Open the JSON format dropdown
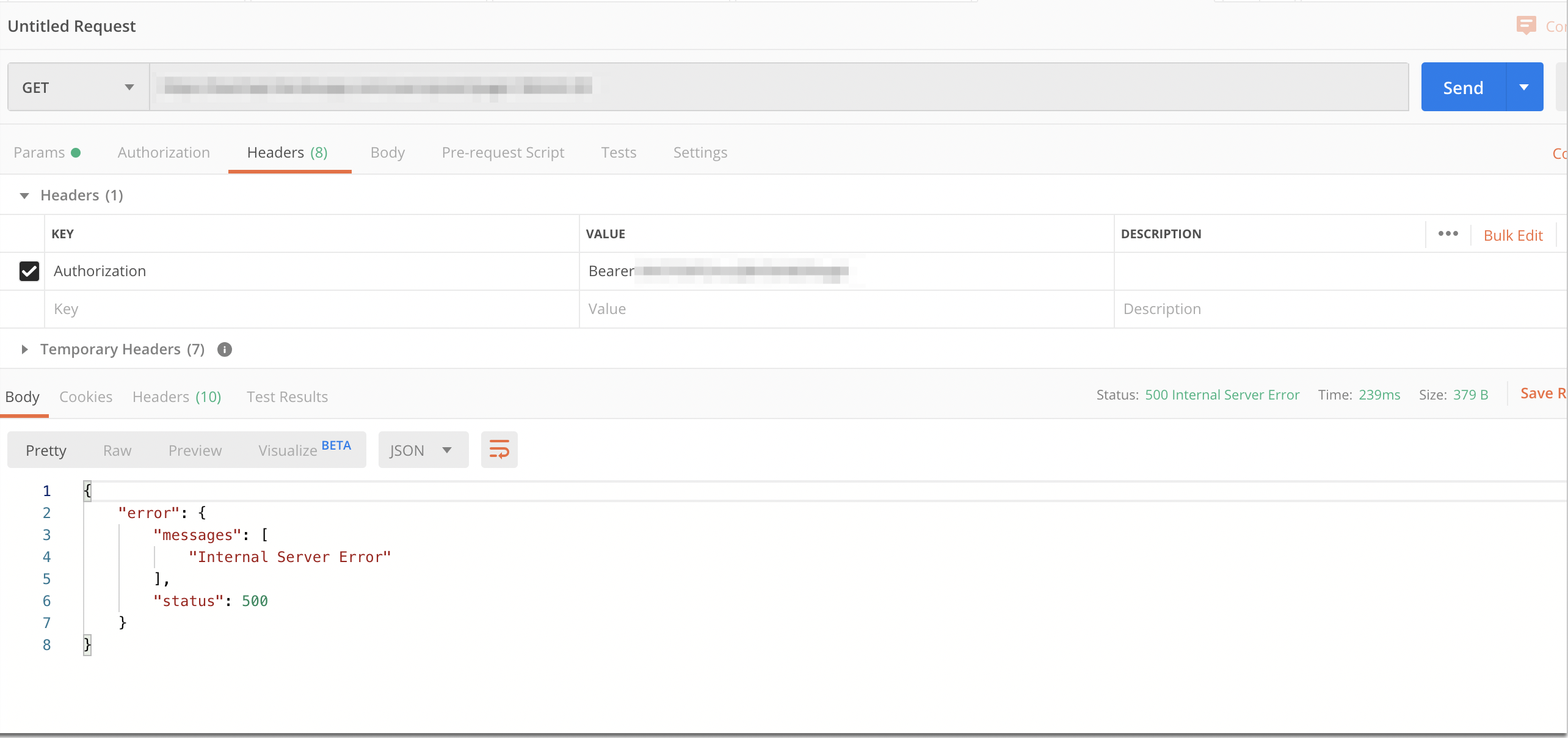 pos(423,450)
